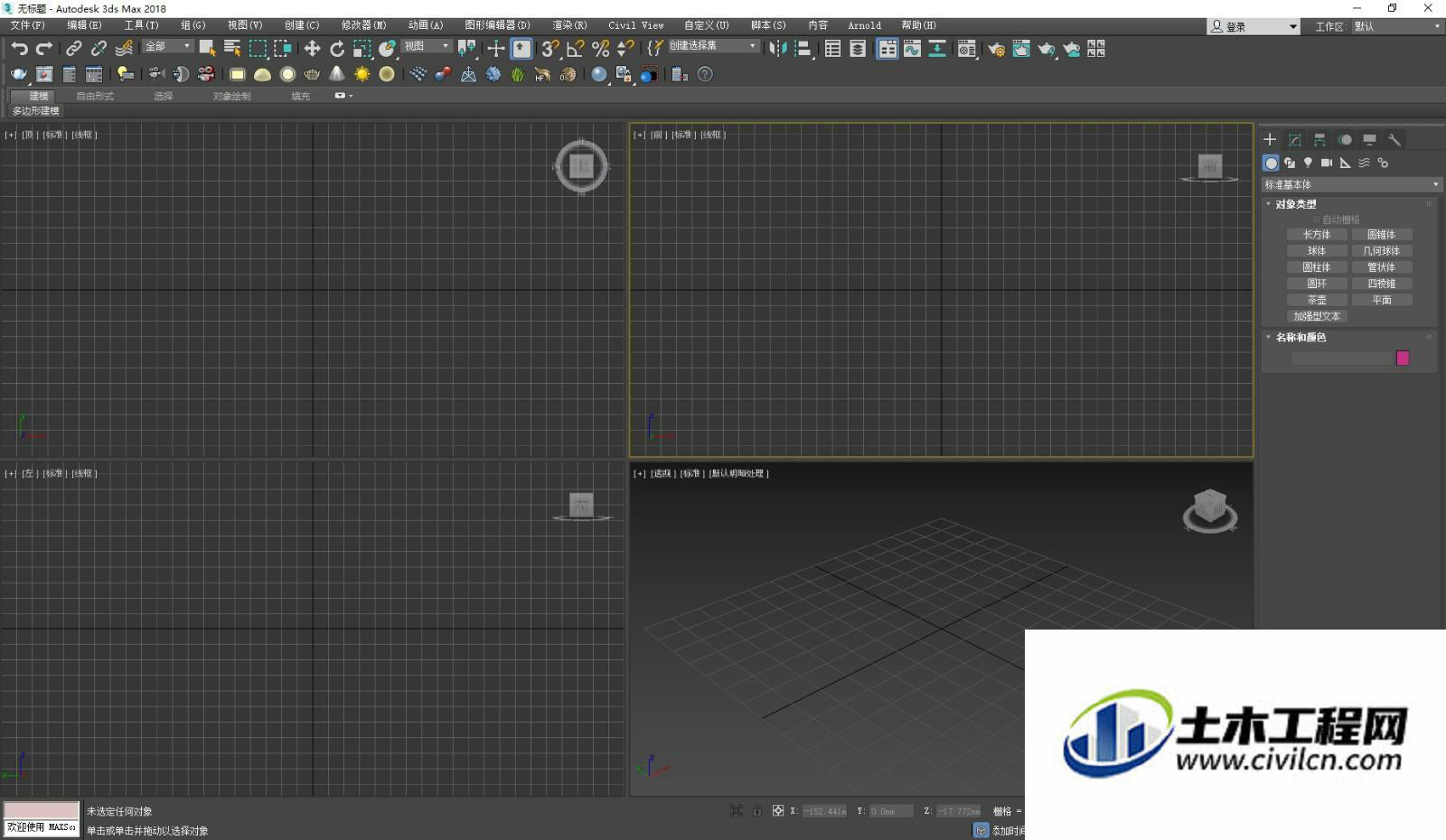Open the pink object color swatch
The width and height of the screenshot is (1446, 840).
[1403, 358]
